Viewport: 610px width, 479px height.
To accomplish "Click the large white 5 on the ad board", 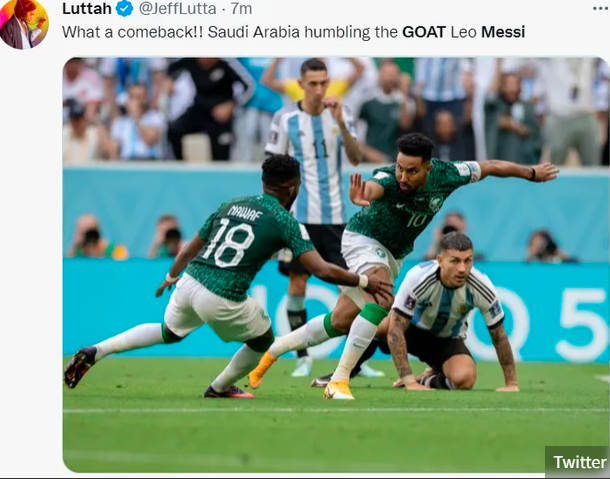I will pyautogui.click(x=582, y=326).
